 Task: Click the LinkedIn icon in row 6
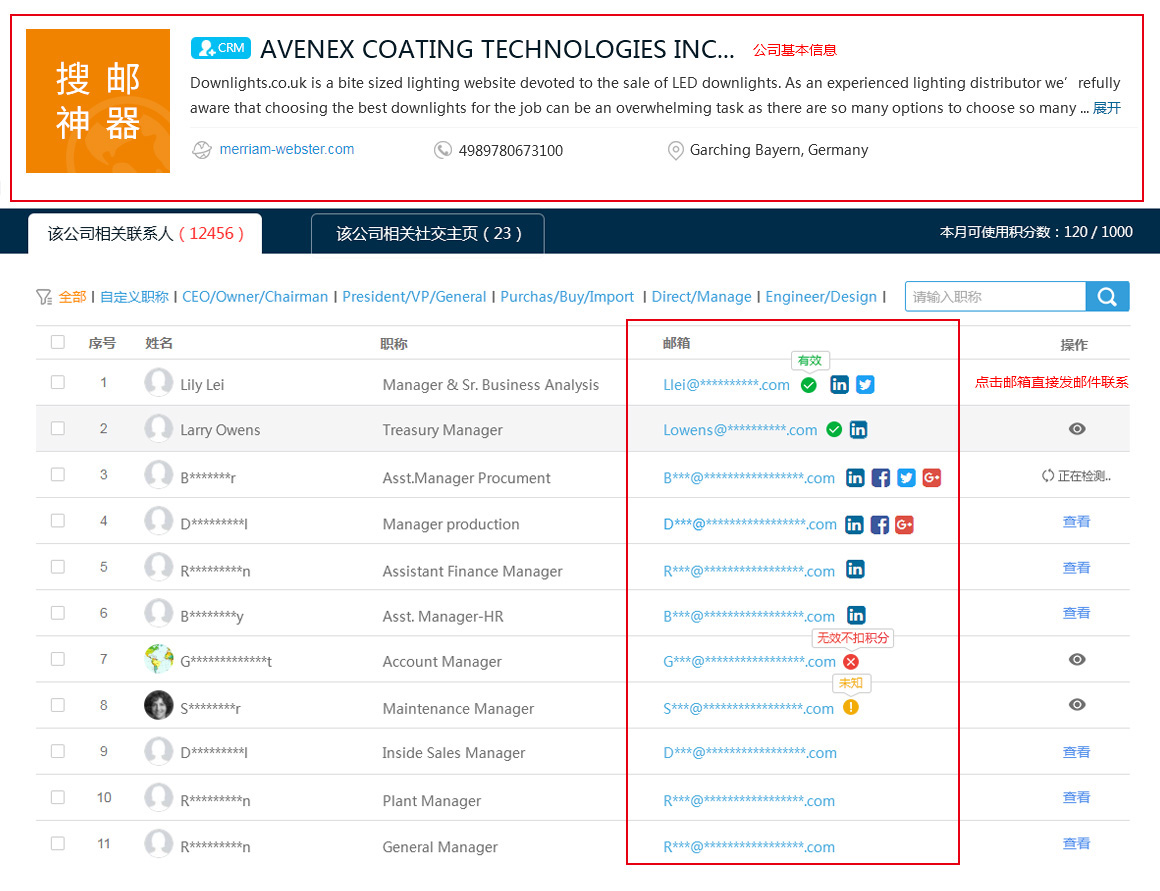856,616
